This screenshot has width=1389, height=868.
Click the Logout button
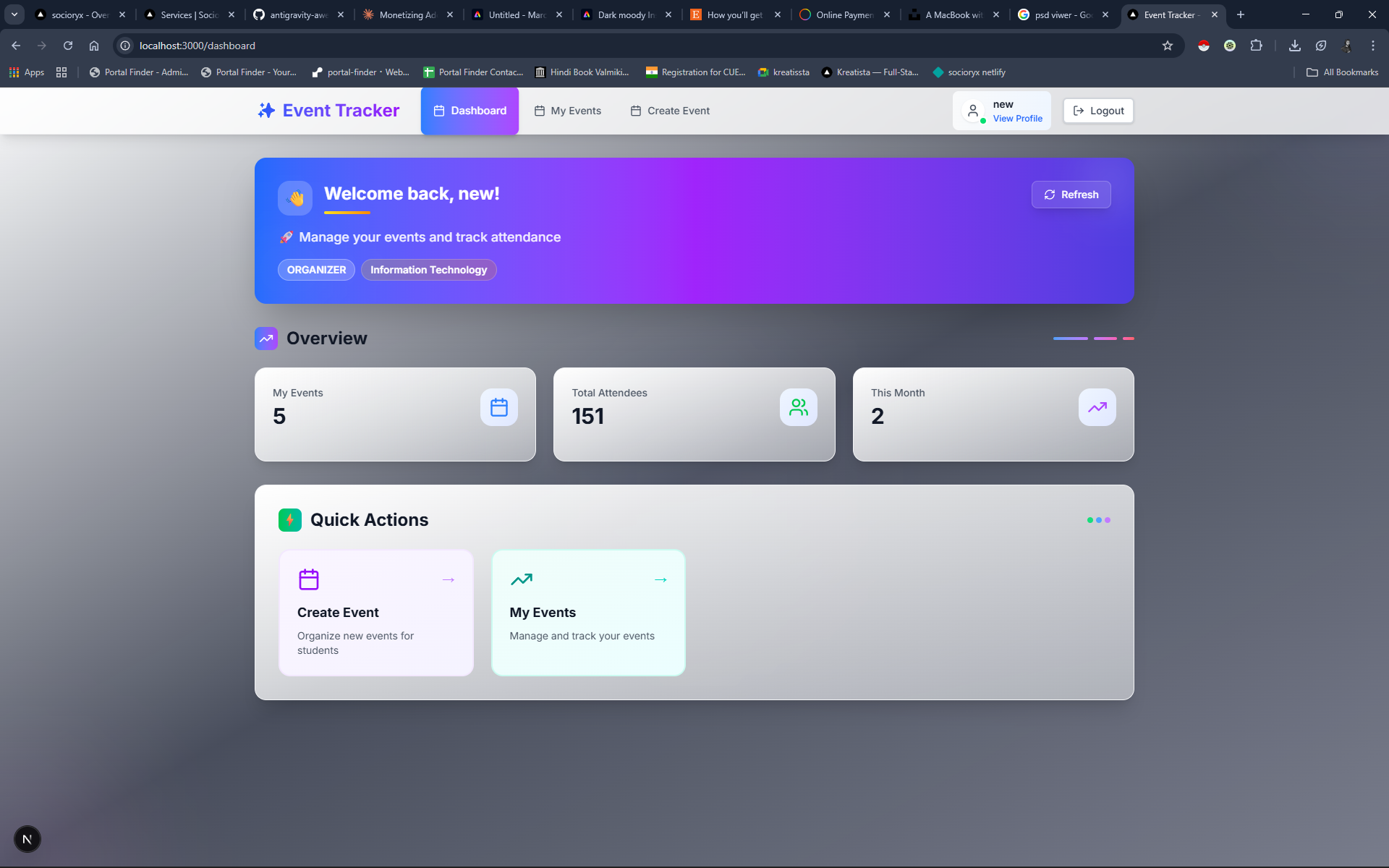coord(1098,111)
